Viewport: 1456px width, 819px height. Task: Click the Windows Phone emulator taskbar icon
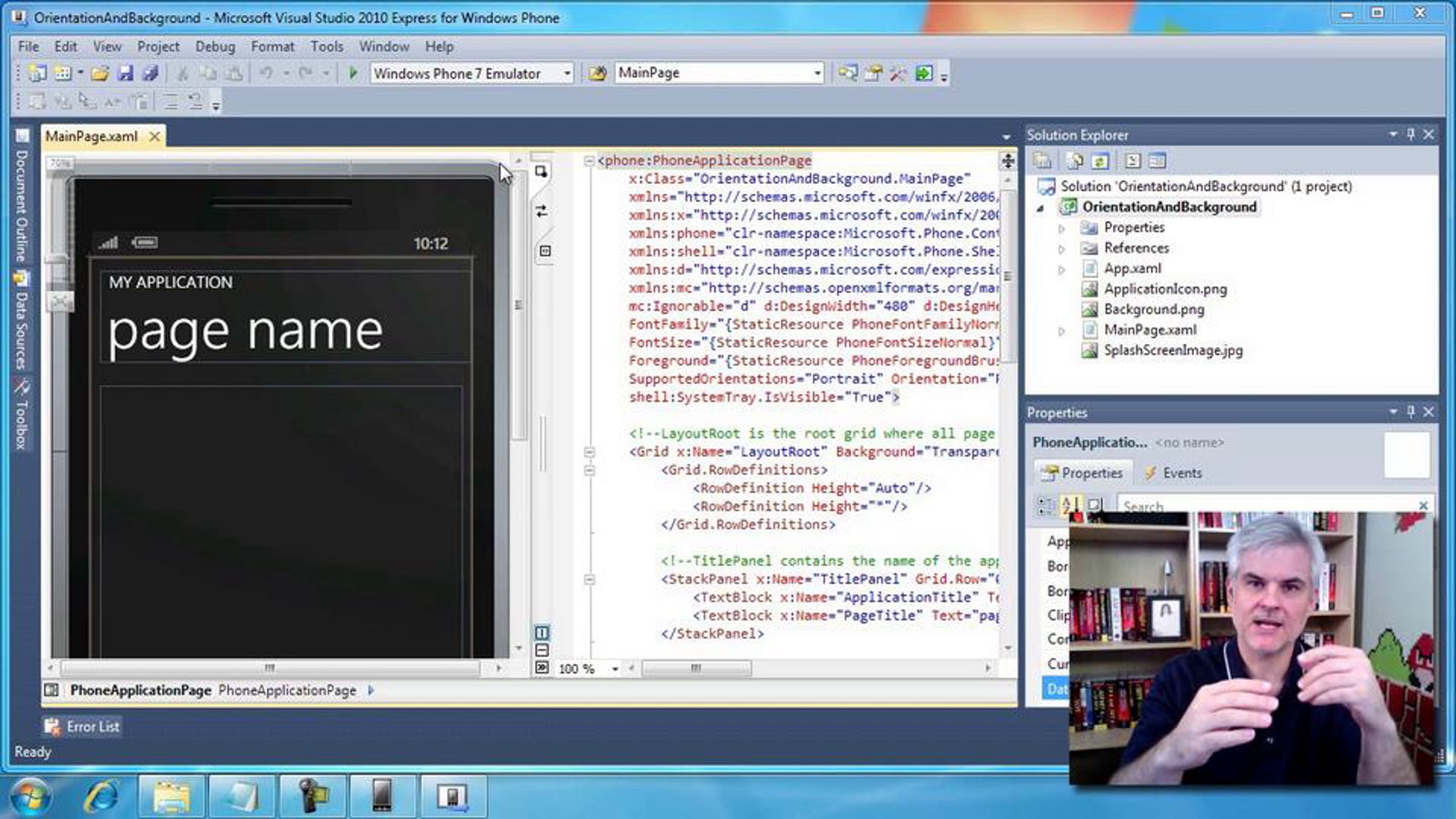coord(382,795)
